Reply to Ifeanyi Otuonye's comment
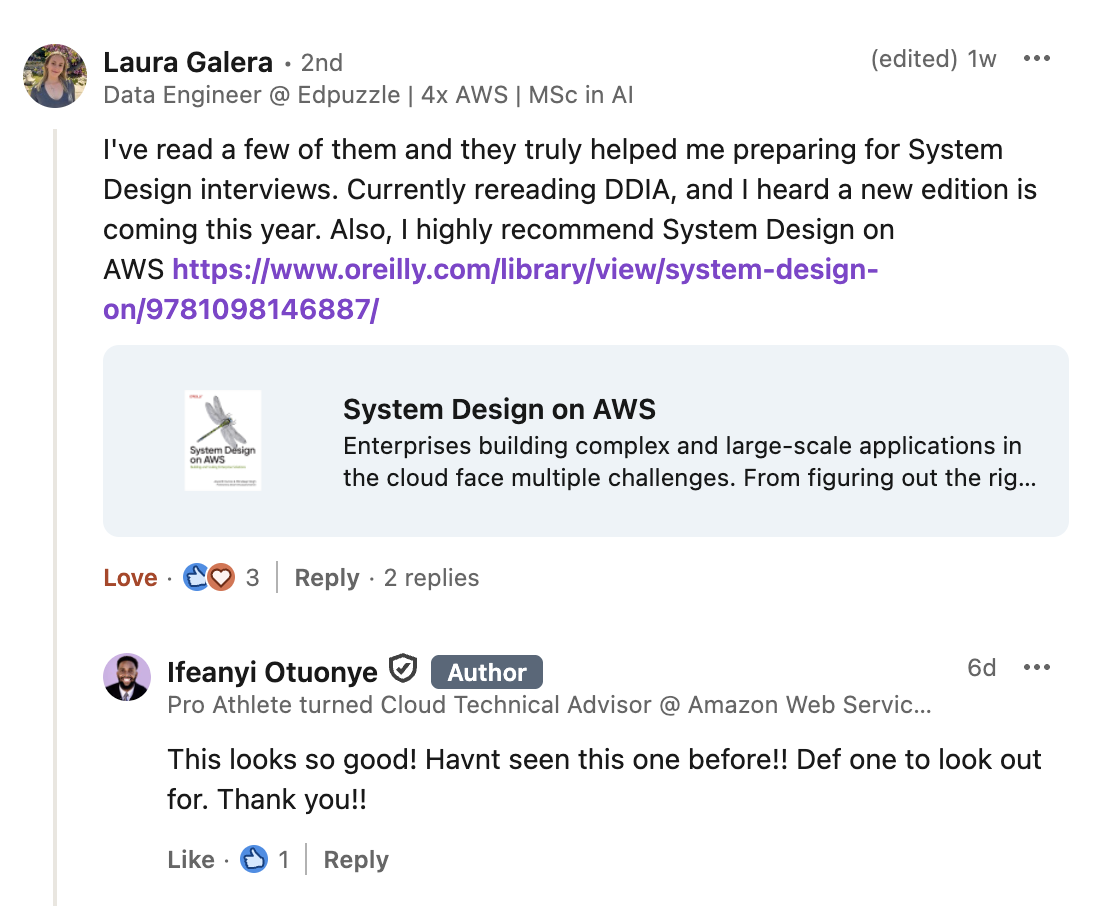1094x906 pixels. click(356, 860)
